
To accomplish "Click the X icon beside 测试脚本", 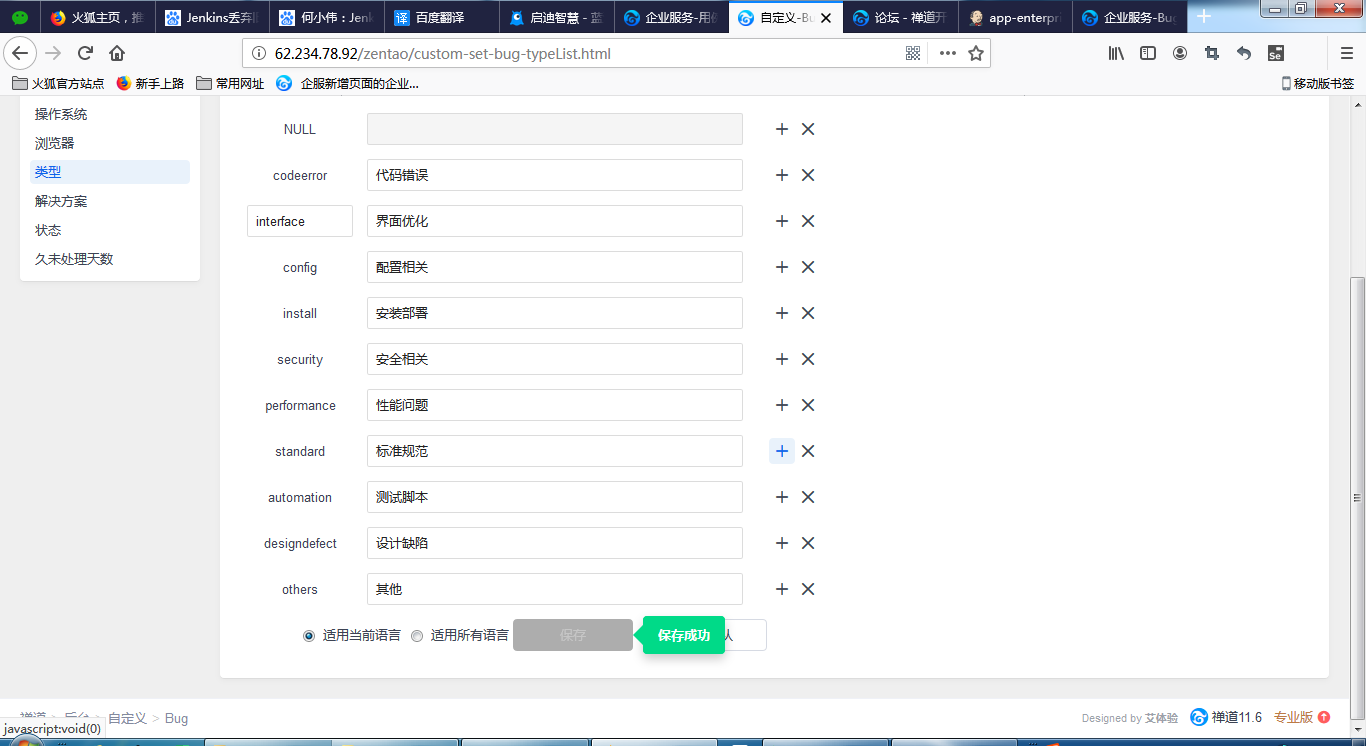I will point(808,497).
